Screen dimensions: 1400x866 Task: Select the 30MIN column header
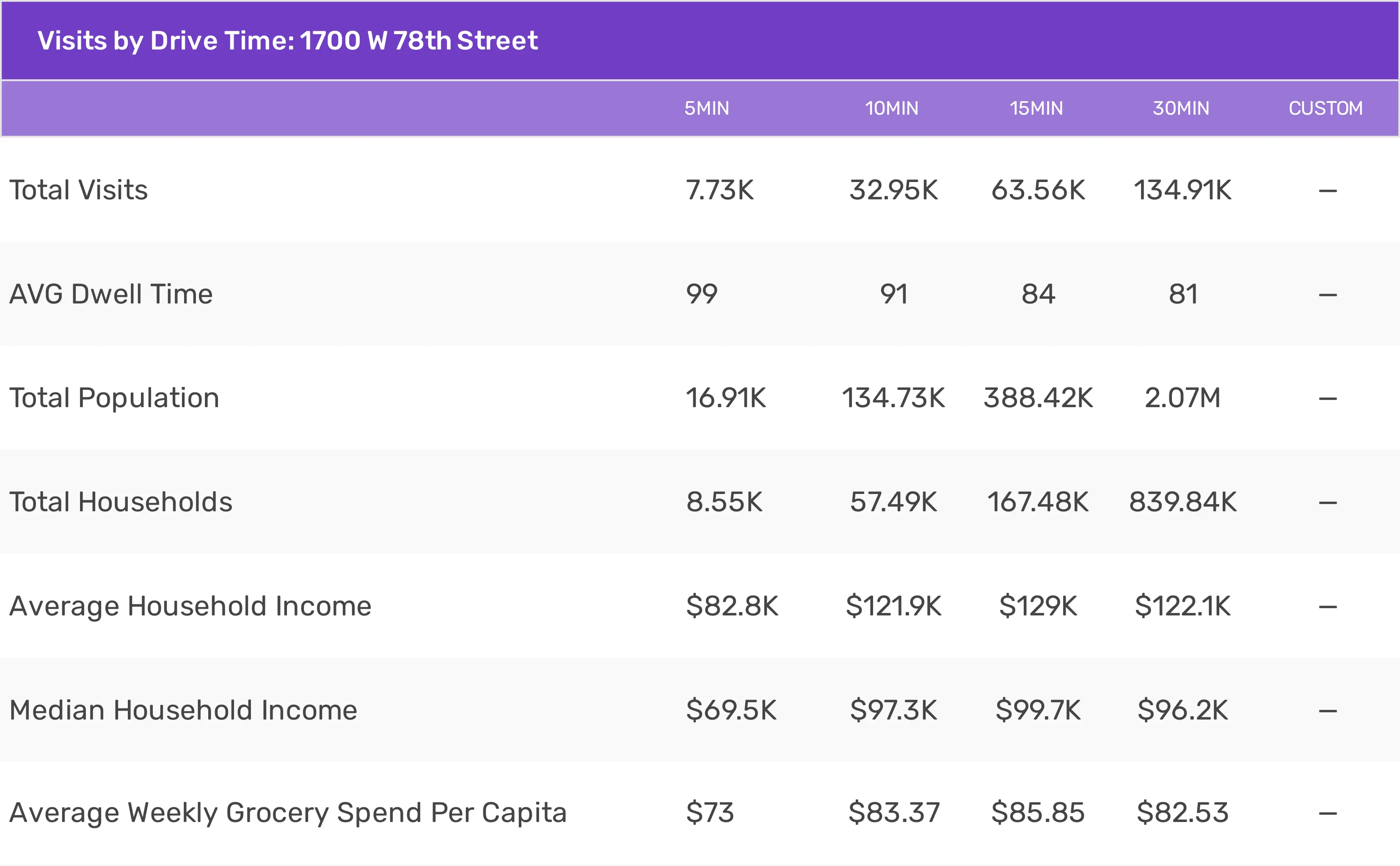pos(1181,108)
